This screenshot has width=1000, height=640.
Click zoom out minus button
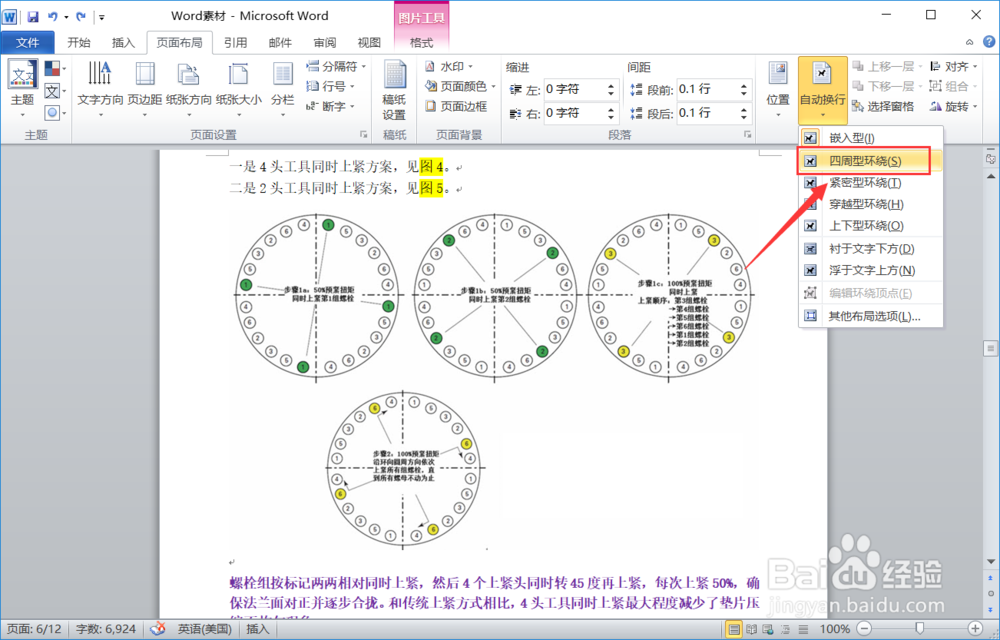[x=863, y=629]
